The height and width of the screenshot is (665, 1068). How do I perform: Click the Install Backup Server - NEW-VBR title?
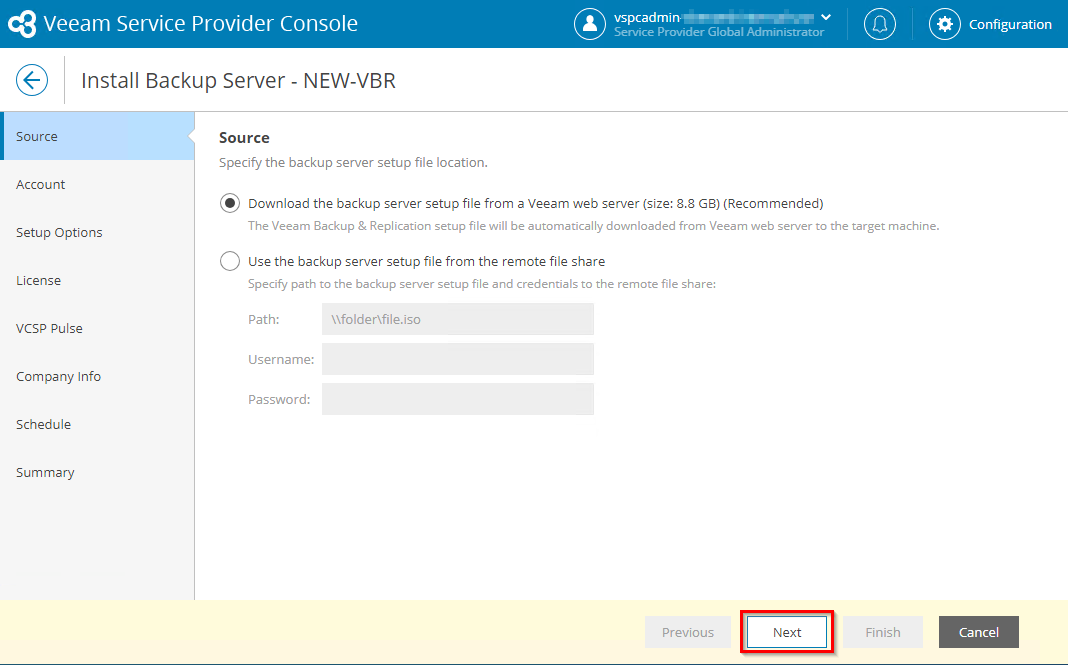click(x=238, y=80)
